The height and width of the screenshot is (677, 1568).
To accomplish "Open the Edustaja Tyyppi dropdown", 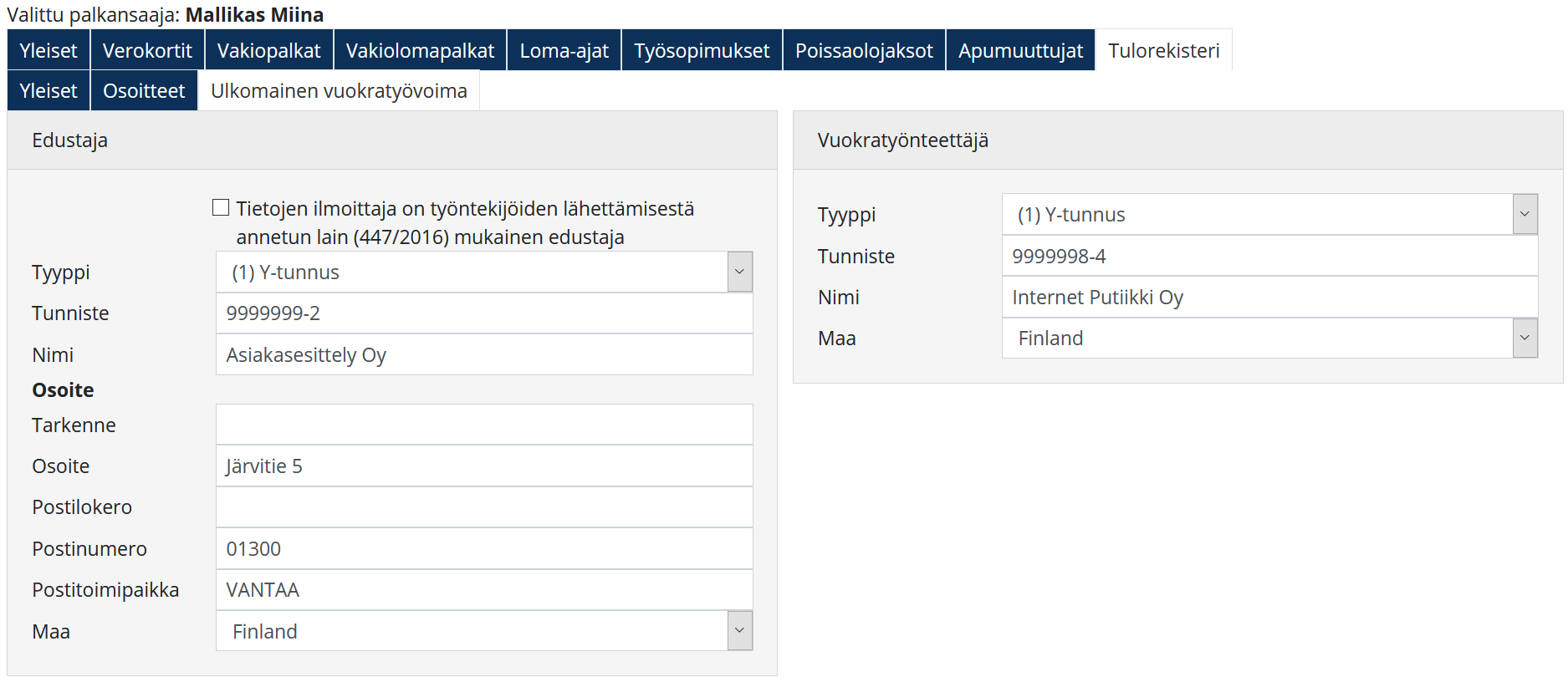I will 483,272.
